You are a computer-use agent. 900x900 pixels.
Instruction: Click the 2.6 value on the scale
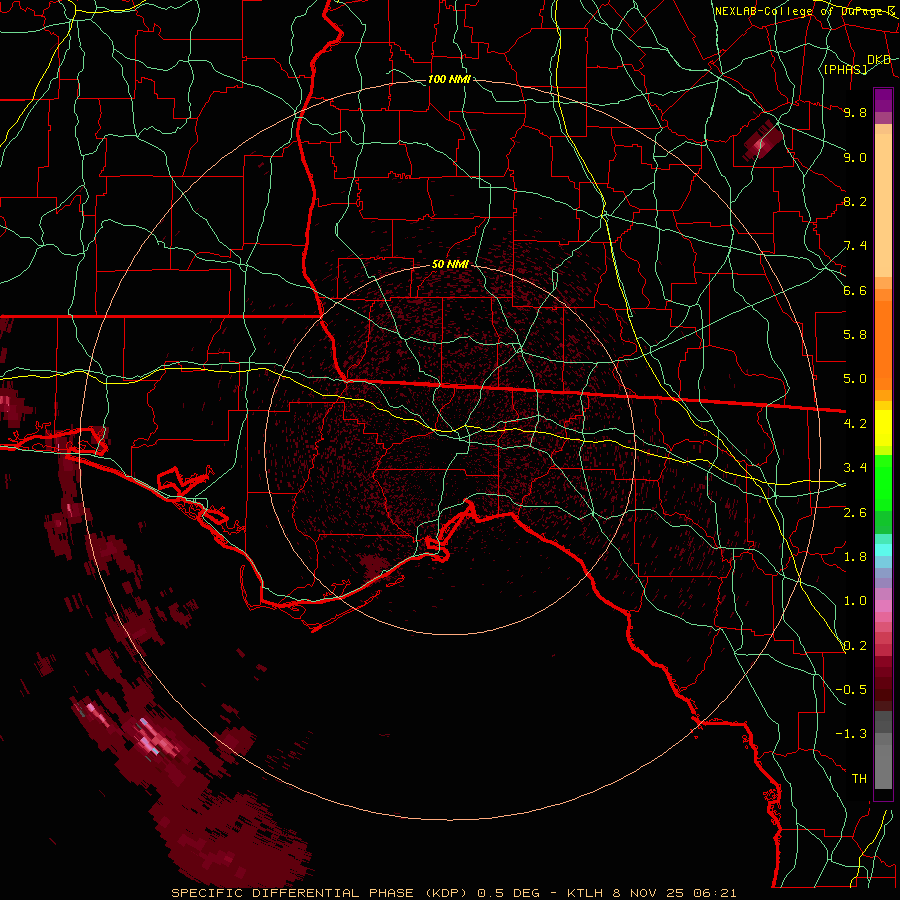coord(855,513)
